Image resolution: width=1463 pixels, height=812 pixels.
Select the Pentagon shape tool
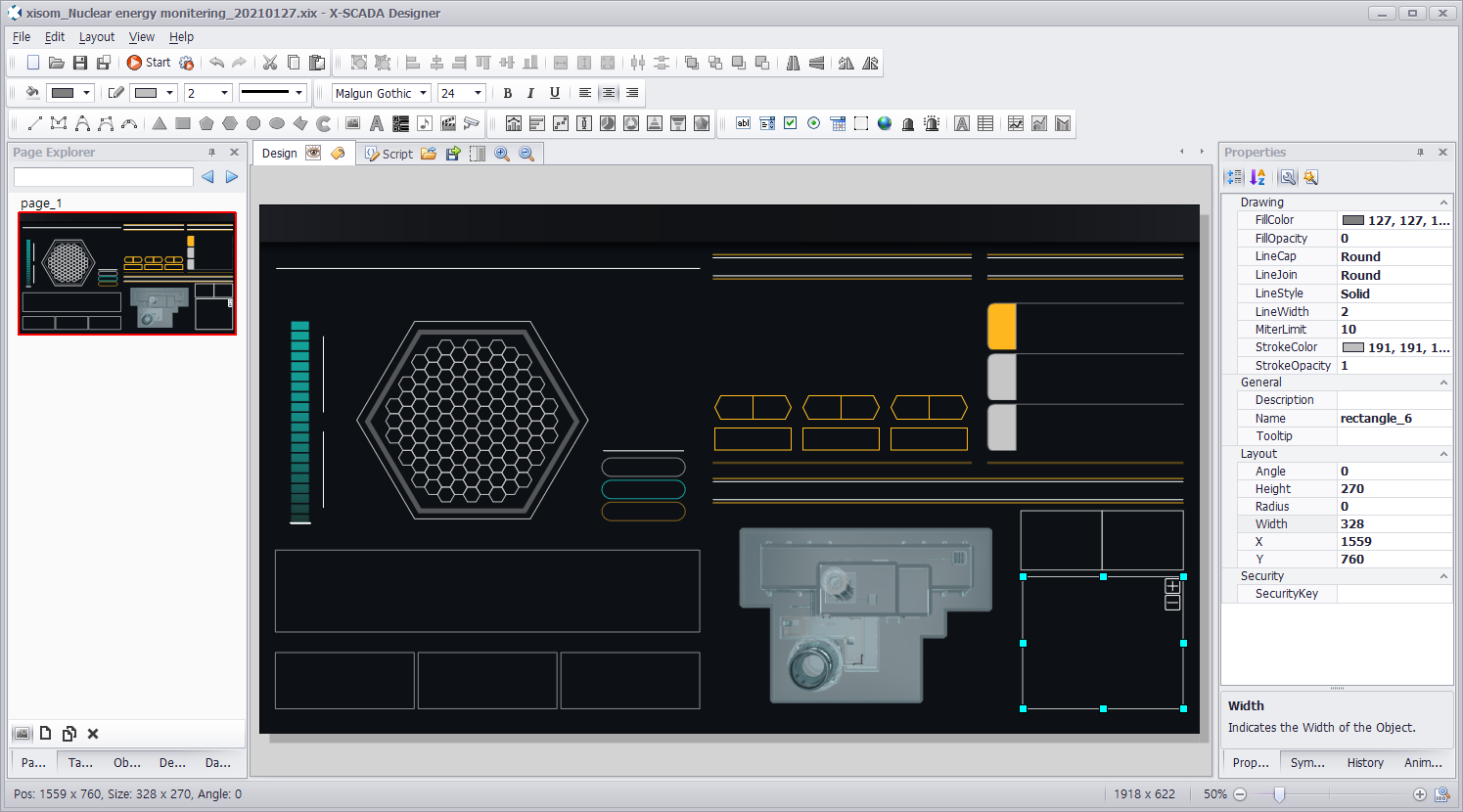tap(206, 123)
